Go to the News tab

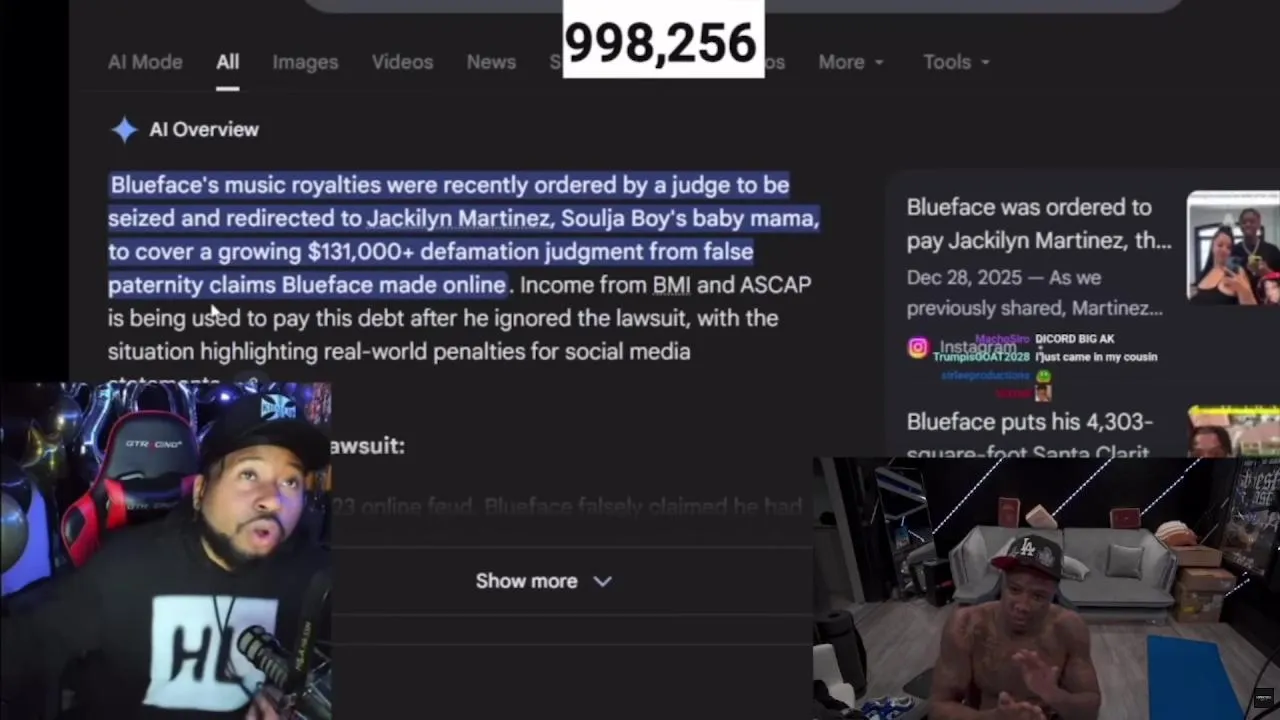491,62
